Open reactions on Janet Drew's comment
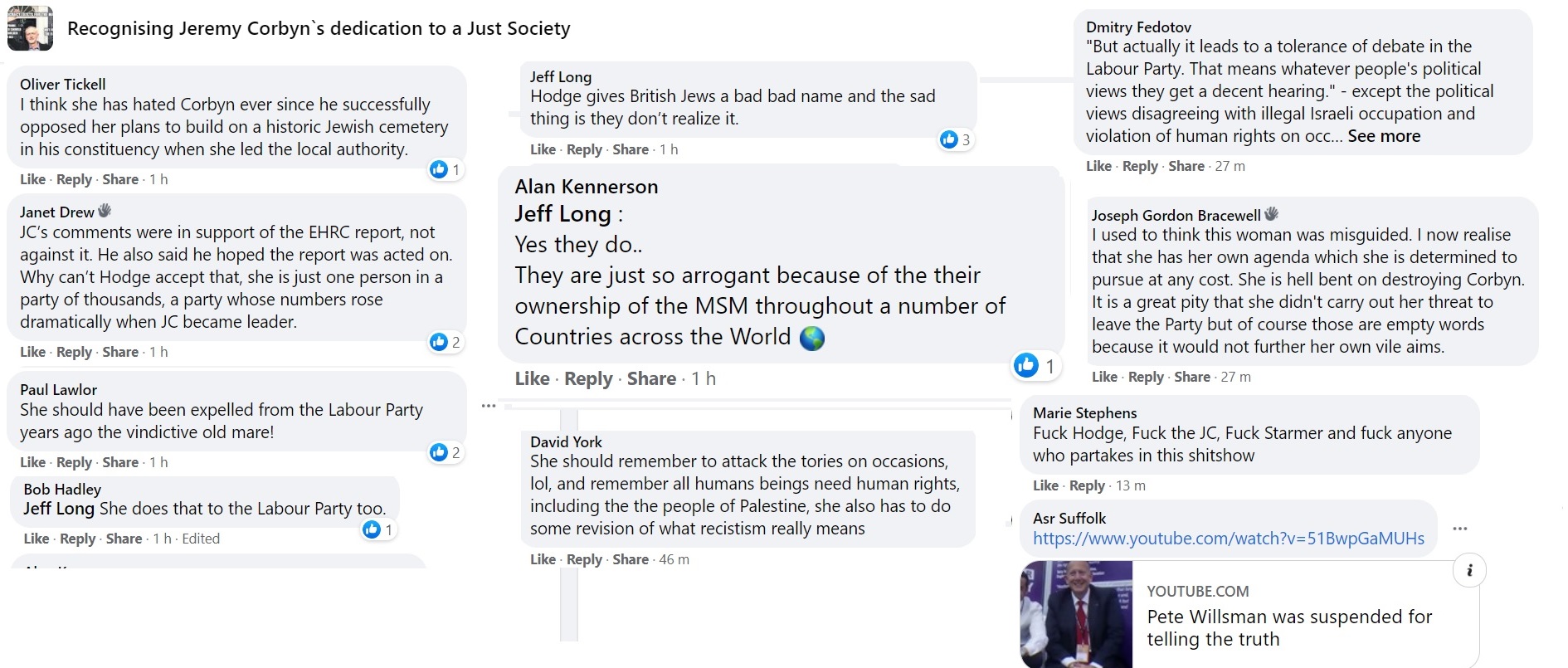 [446, 342]
